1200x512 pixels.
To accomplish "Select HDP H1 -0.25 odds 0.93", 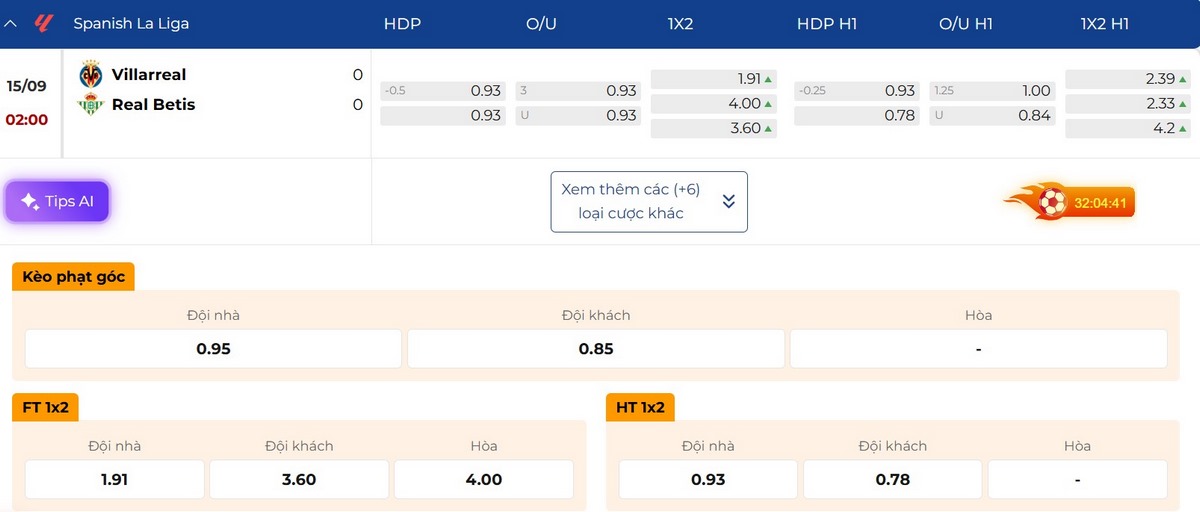I will (857, 90).
